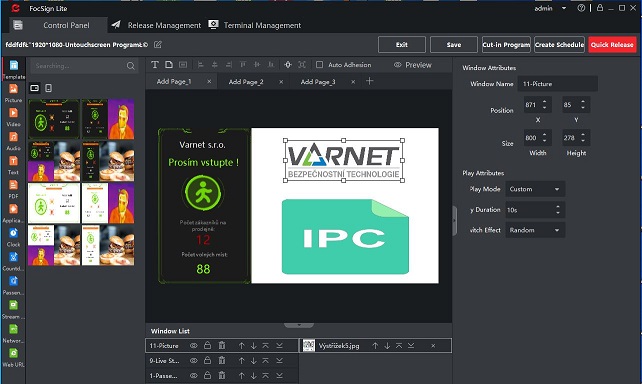
Task: Delete the 11-Picture window with trash icon
Action: point(222,346)
